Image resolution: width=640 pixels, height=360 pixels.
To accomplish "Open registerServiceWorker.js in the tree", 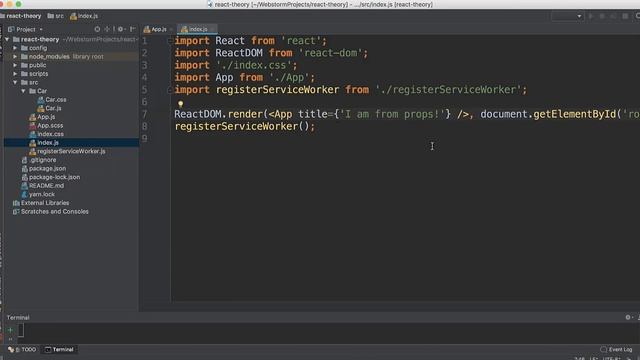I will pyautogui.click(x=71, y=151).
